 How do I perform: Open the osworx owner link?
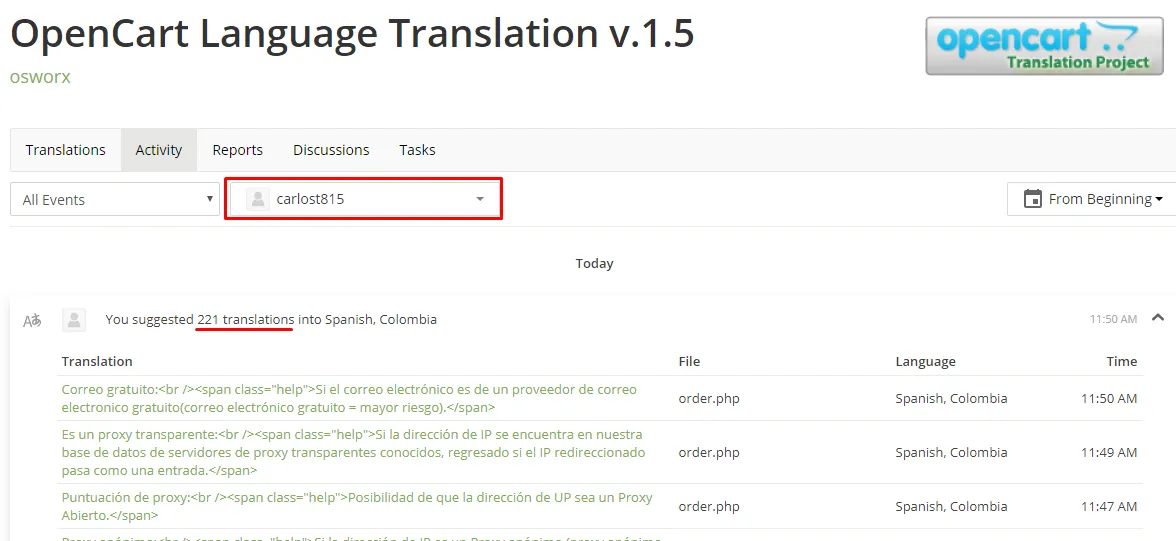coord(40,77)
